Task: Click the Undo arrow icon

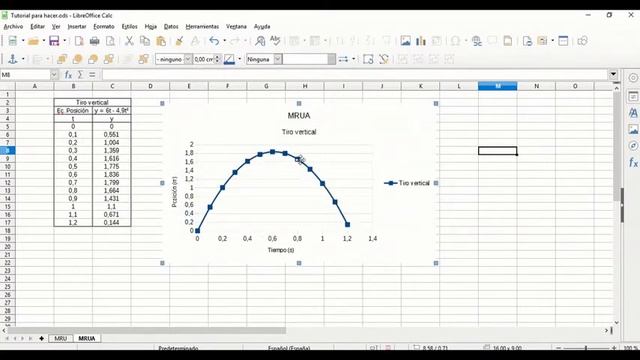Action: point(214,41)
